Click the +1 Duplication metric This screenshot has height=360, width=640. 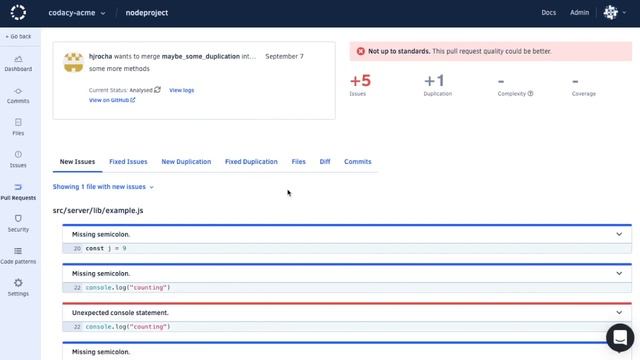(x=437, y=85)
